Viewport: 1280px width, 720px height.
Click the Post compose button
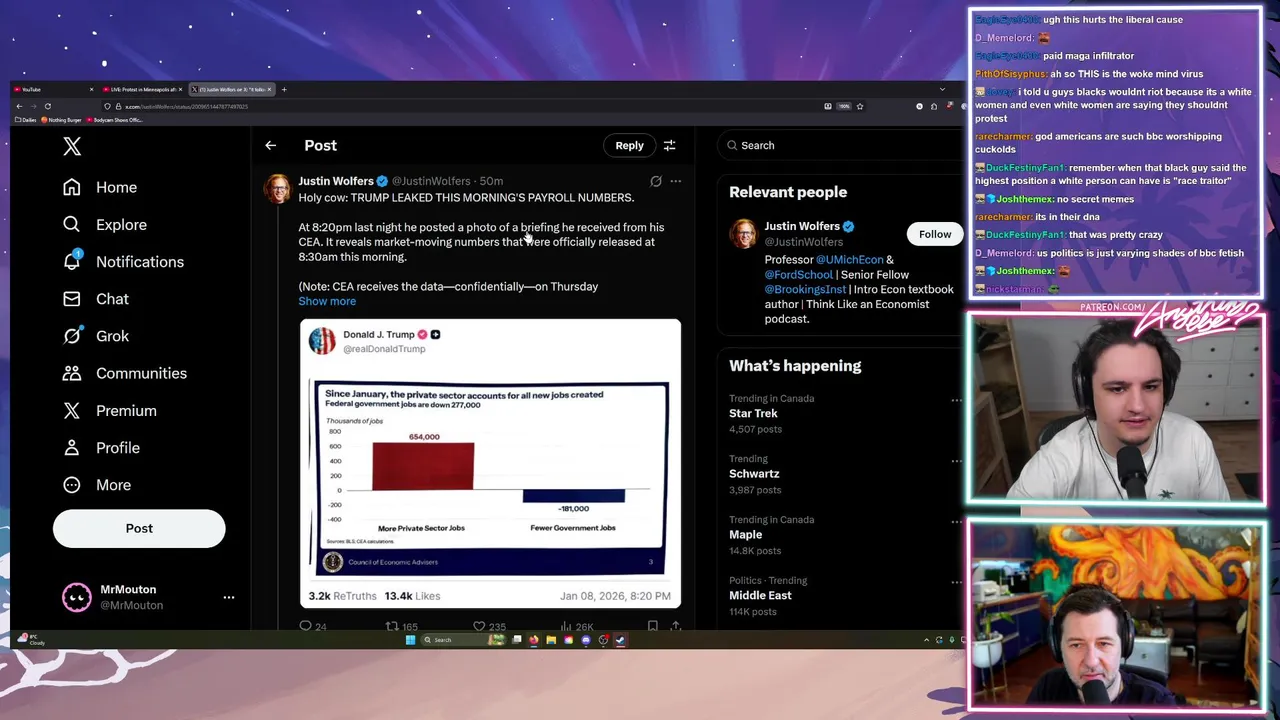pos(139,528)
